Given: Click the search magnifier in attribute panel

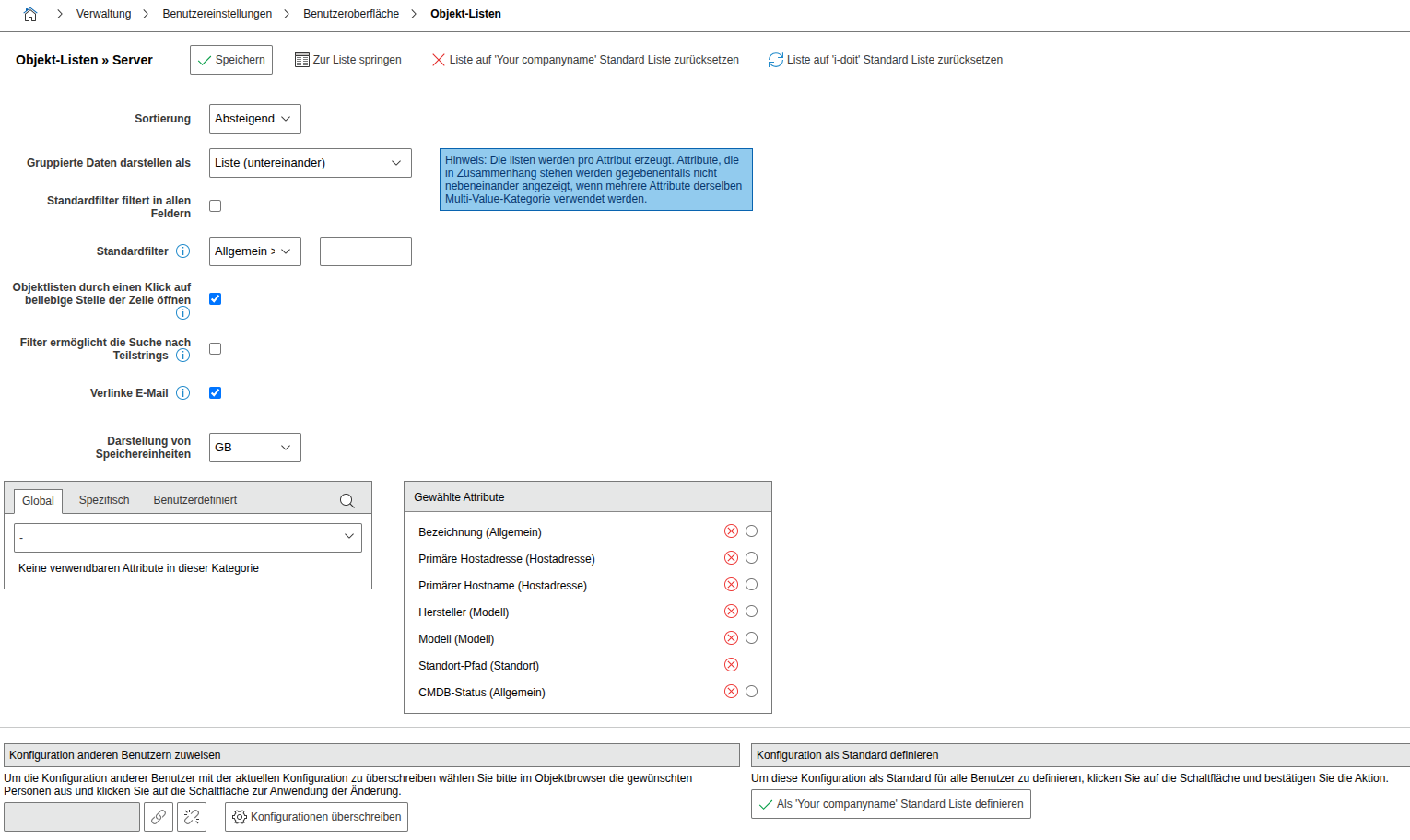Looking at the screenshot, I should coord(347,500).
